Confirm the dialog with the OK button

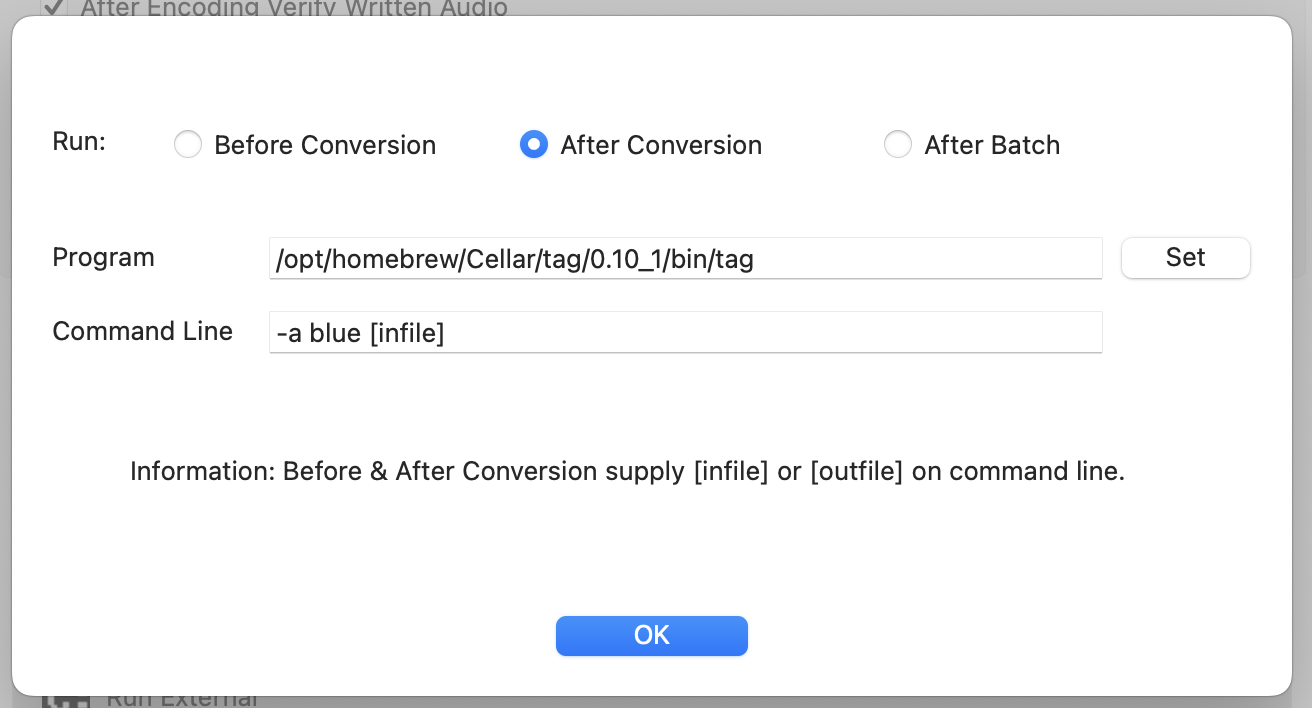pos(651,636)
